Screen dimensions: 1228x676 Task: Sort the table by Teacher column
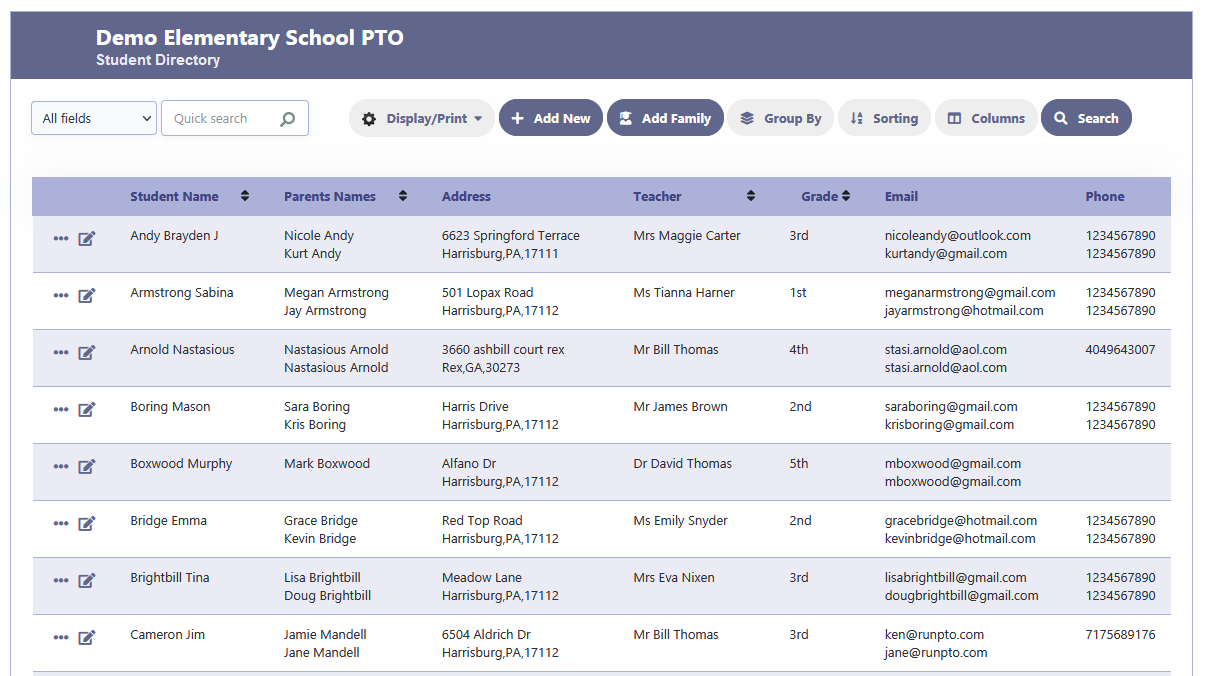[x=751, y=197]
